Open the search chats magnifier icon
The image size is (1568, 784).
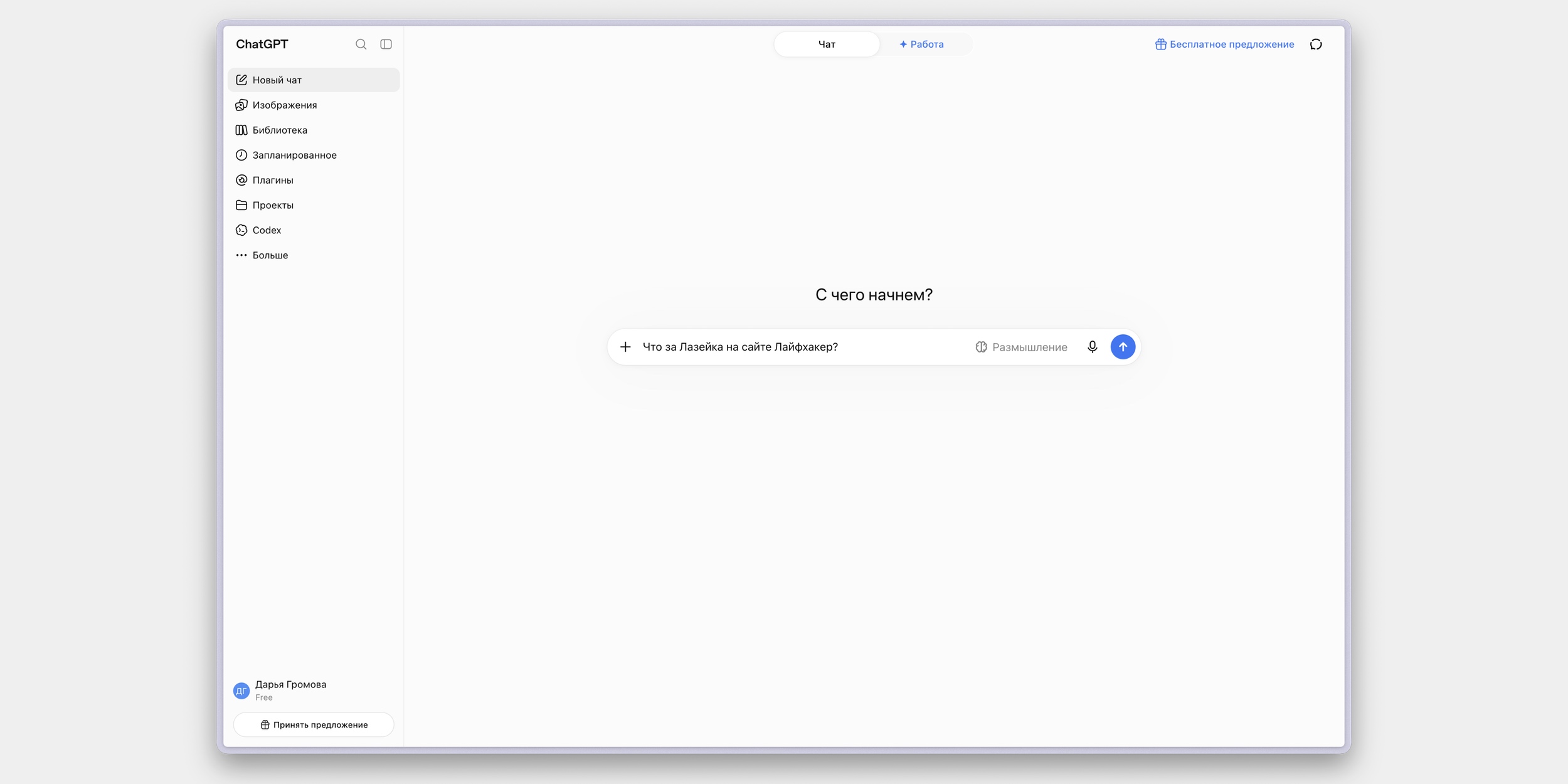[x=361, y=44]
